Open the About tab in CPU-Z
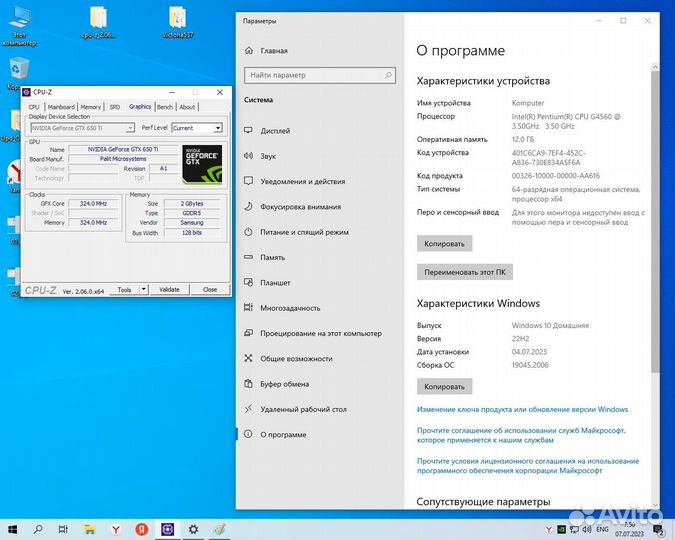This screenshot has height=540, width=675. click(x=187, y=107)
